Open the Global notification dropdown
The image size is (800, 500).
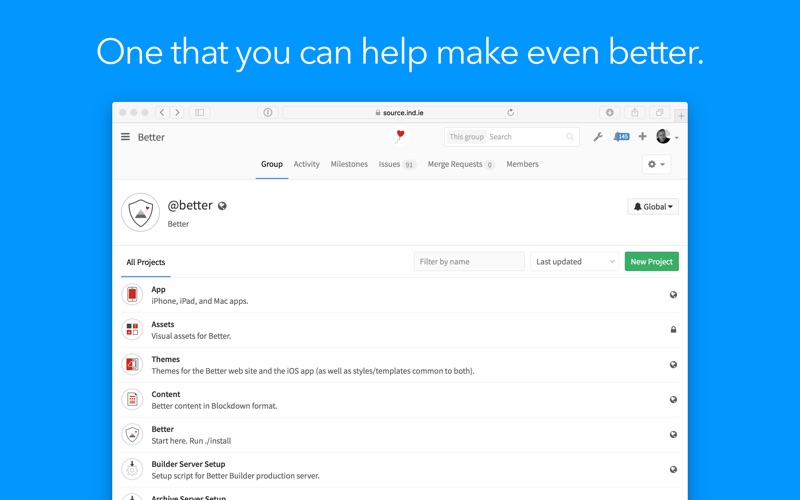tap(654, 206)
